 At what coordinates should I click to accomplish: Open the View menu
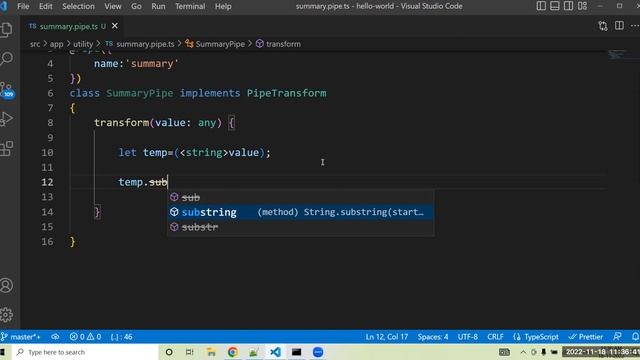coord(112,6)
